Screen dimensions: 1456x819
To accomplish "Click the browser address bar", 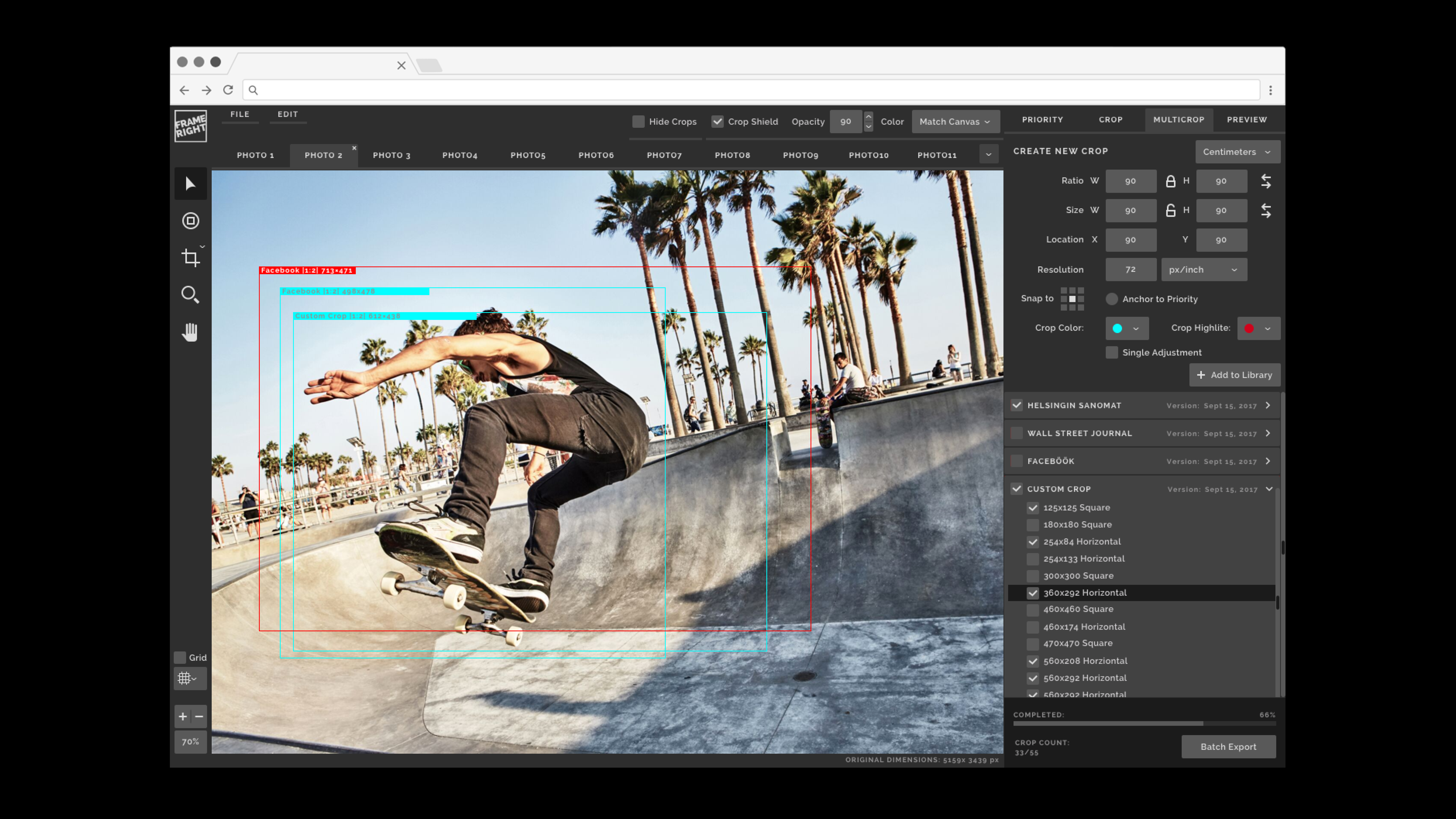I will 751,90.
